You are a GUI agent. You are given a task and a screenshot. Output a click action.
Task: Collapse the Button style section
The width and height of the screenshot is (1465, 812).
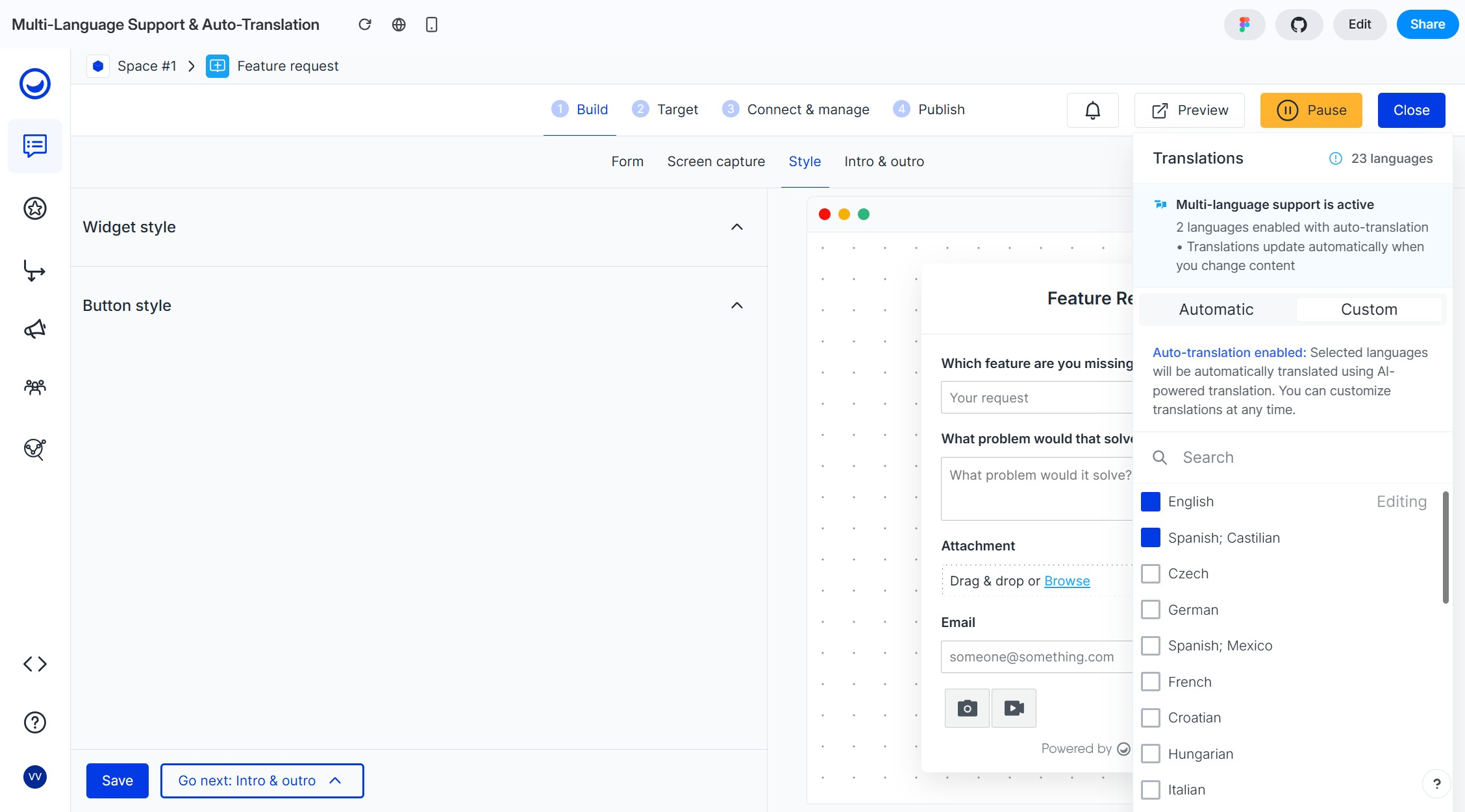coord(736,306)
